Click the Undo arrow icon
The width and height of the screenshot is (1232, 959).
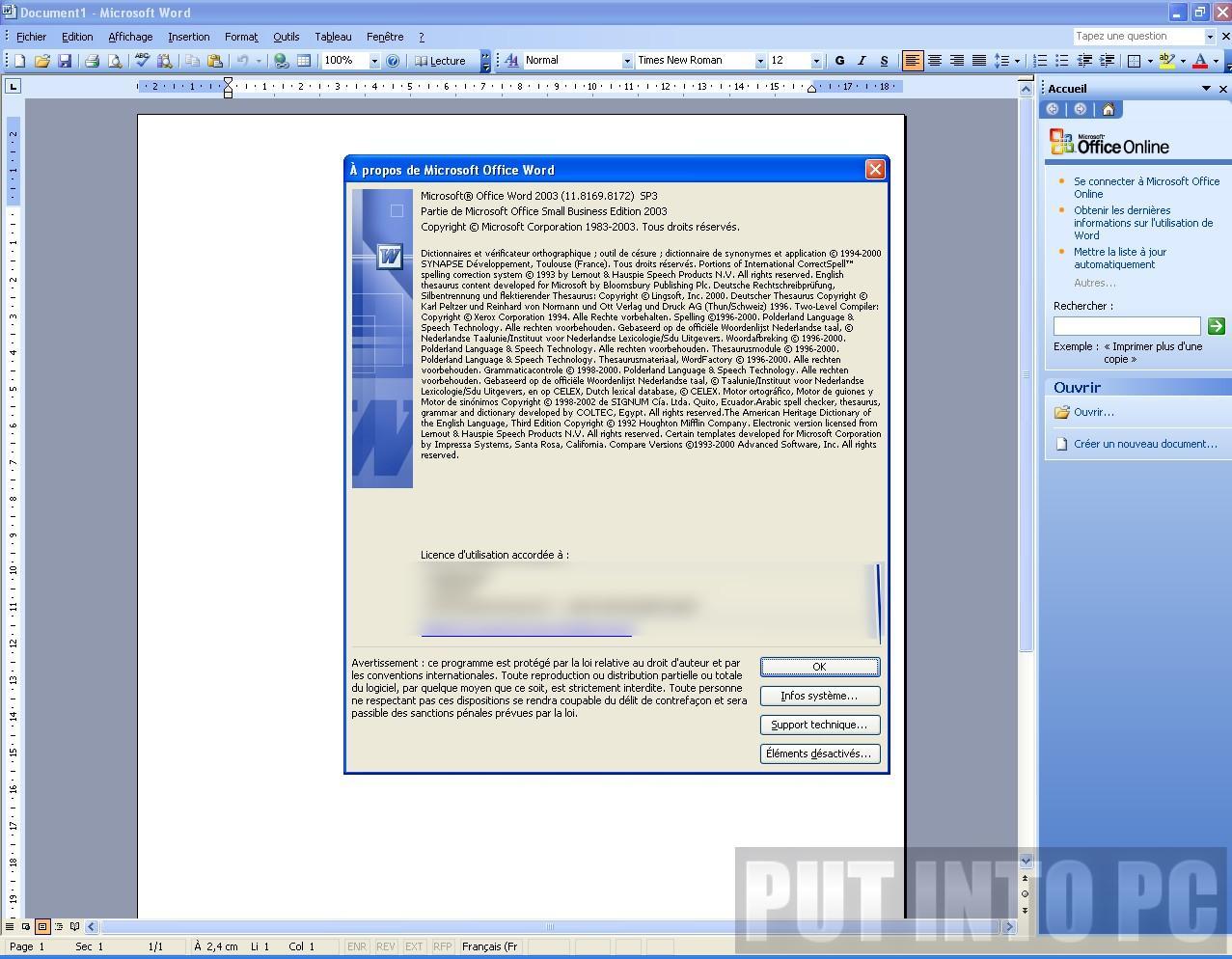tap(243, 61)
